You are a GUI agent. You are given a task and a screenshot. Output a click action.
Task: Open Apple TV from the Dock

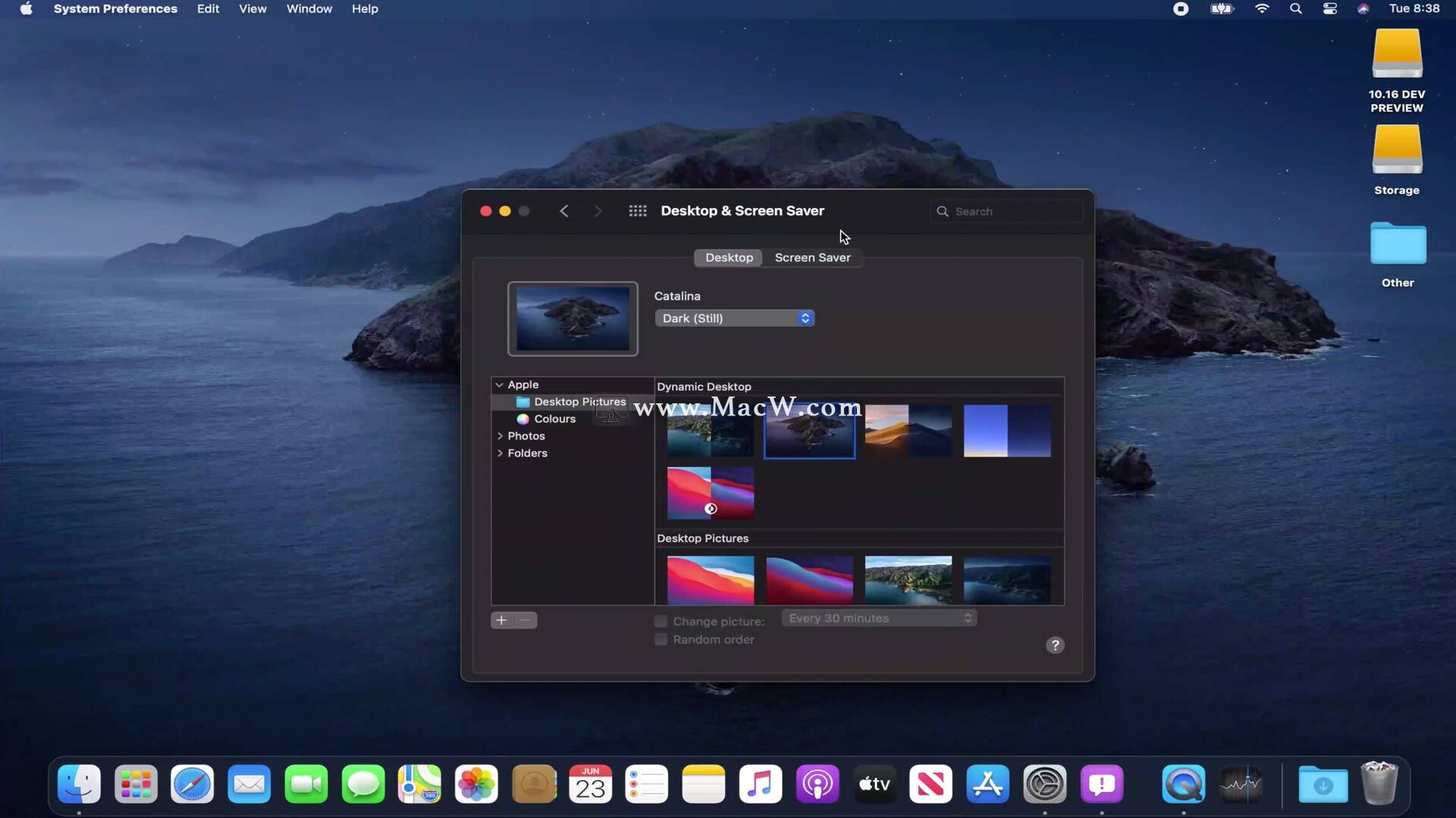coord(874,784)
